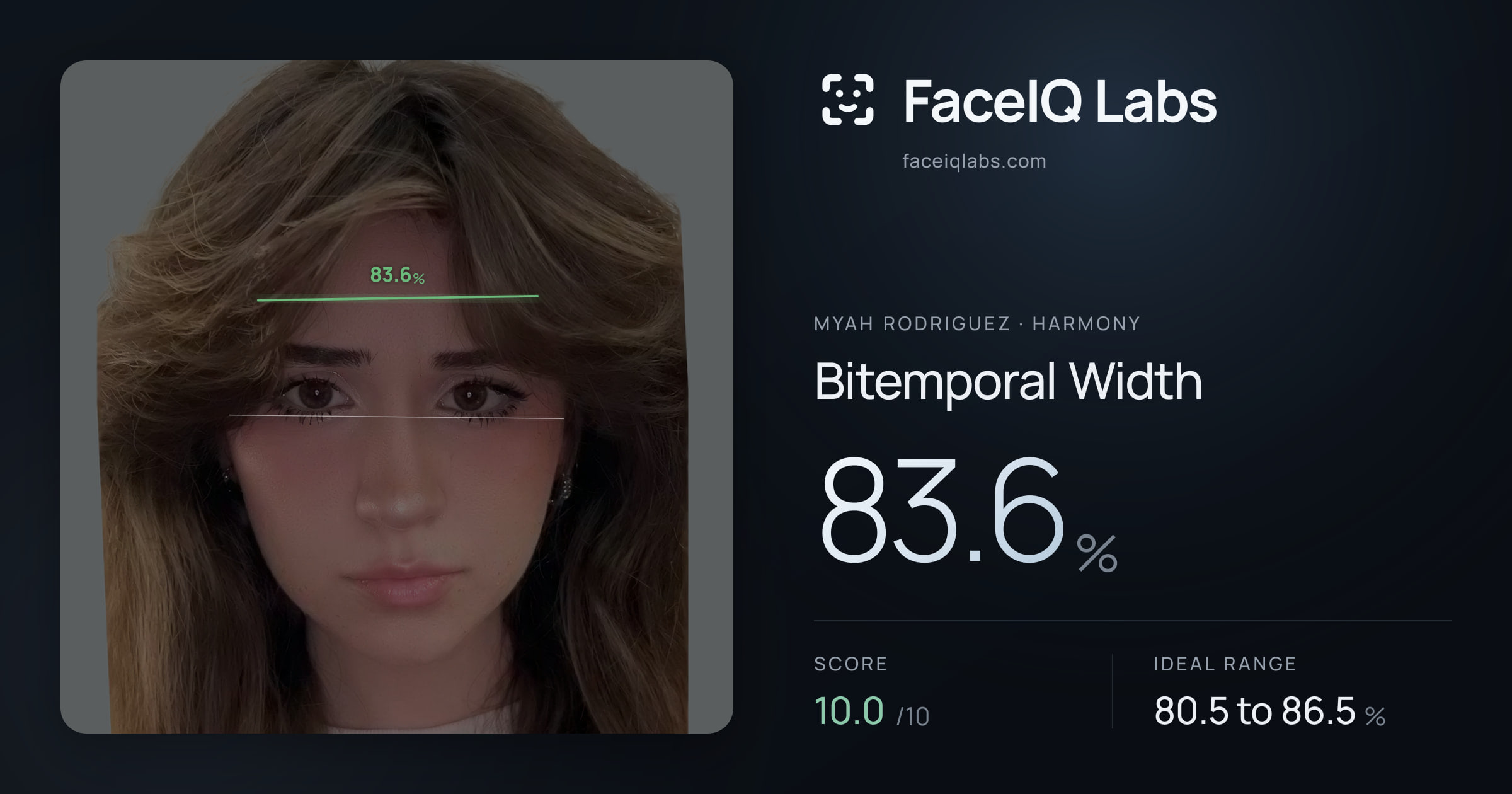
Task: Click the large percent sign after 83.6
Action: [x=1097, y=553]
